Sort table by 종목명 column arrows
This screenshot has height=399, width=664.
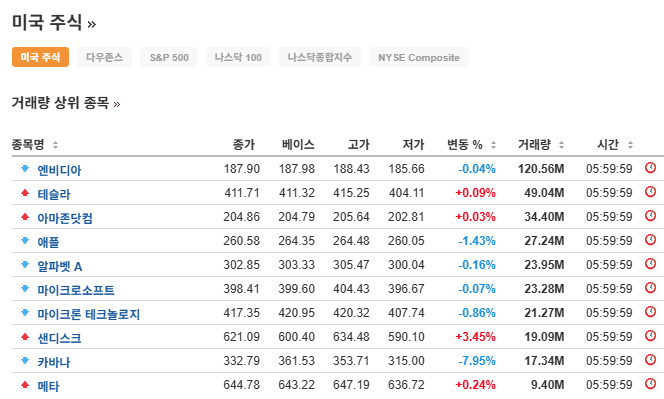[x=55, y=145]
